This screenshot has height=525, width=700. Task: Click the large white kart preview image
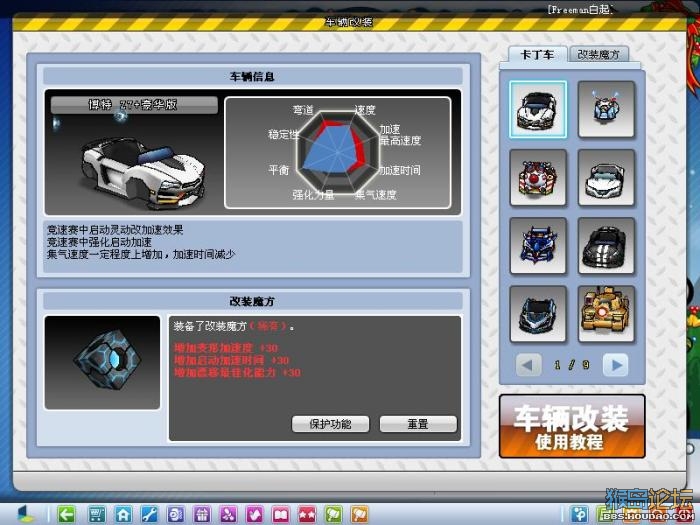coord(143,171)
